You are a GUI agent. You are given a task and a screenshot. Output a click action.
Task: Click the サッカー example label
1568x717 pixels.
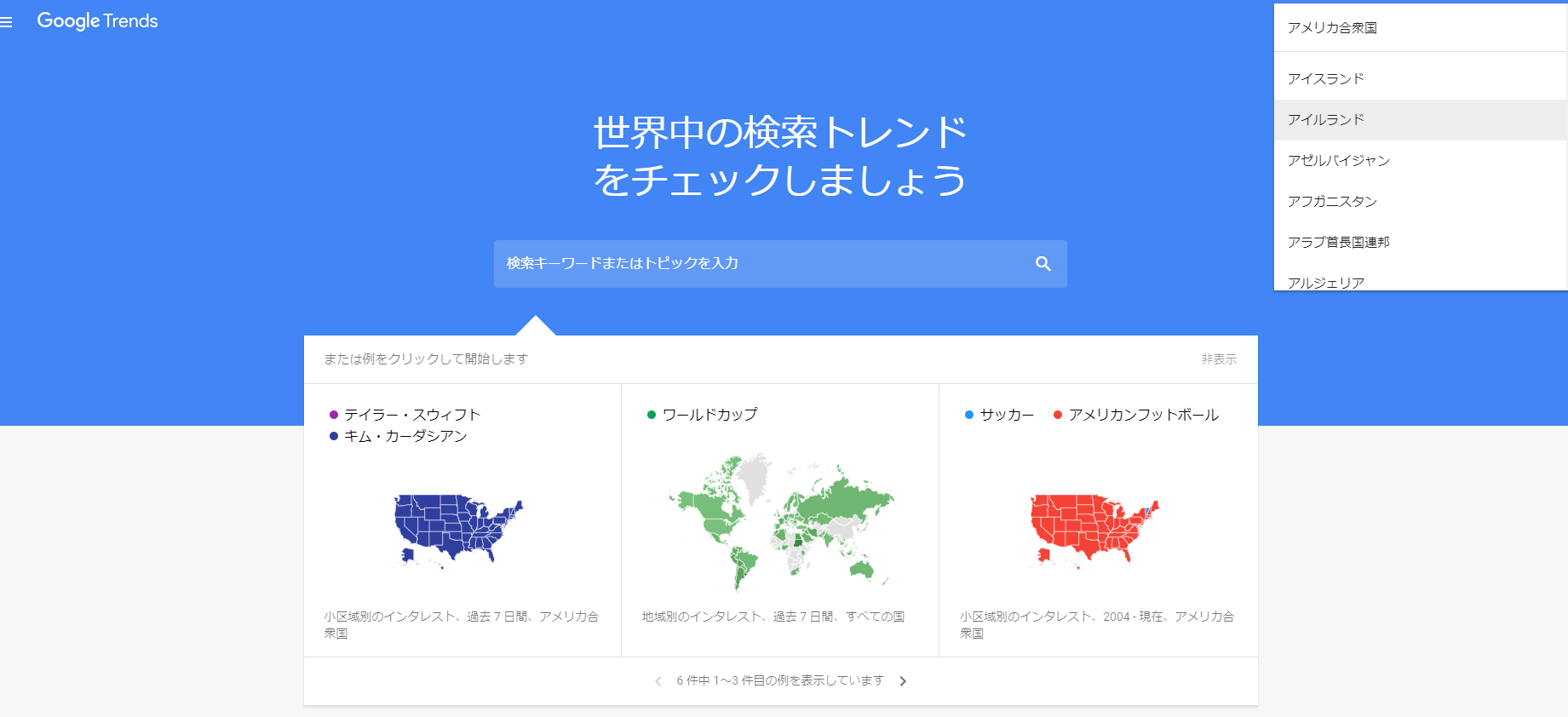pyautogui.click(x=1007, y=415)
